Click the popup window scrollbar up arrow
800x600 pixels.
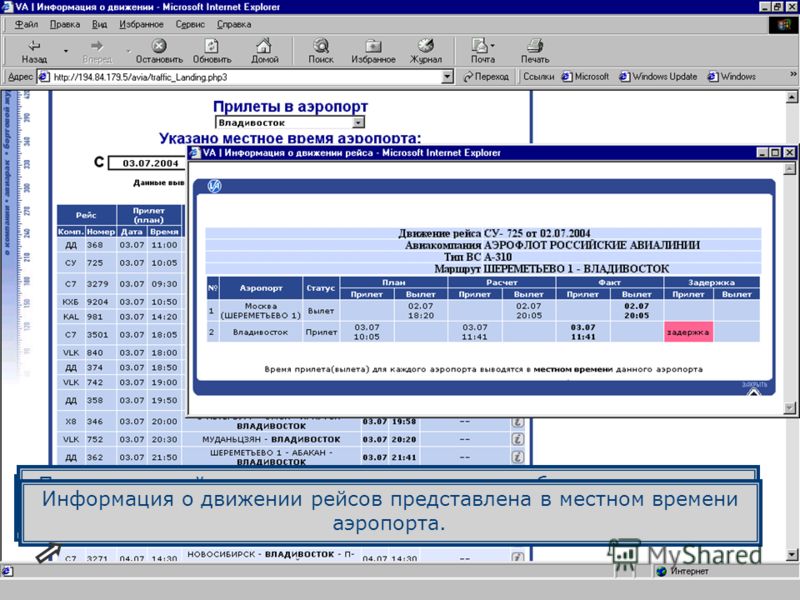pos(790,168)
